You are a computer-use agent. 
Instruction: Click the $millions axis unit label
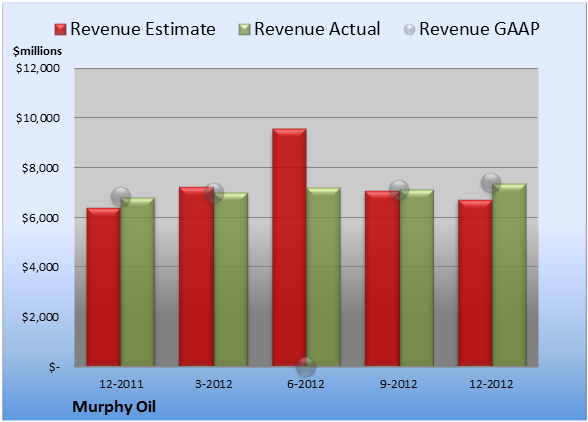pyautogui.click(x=38, y=51)
